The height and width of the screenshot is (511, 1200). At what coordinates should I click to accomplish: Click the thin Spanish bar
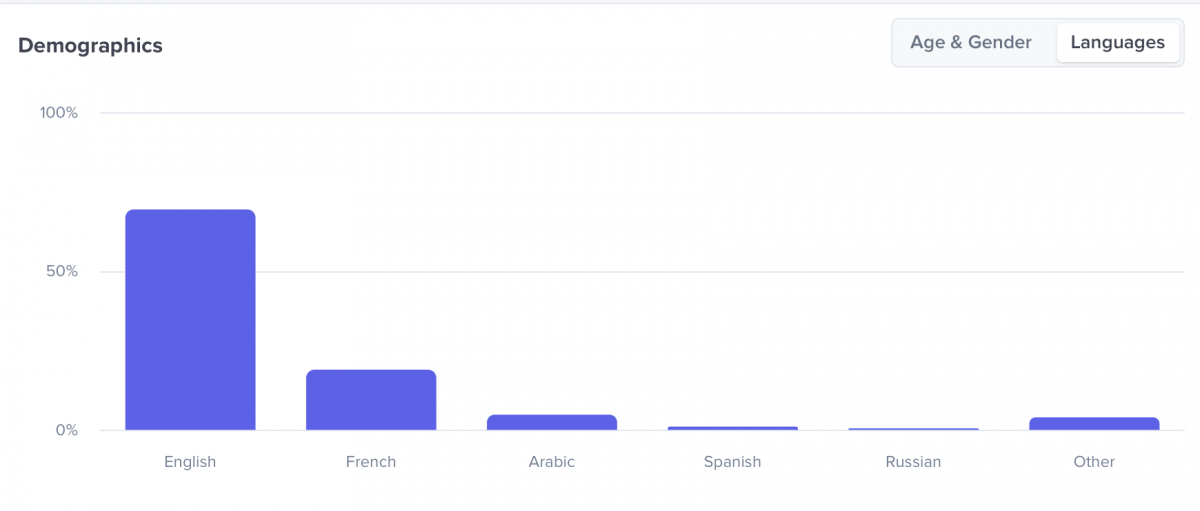(733, 428)
